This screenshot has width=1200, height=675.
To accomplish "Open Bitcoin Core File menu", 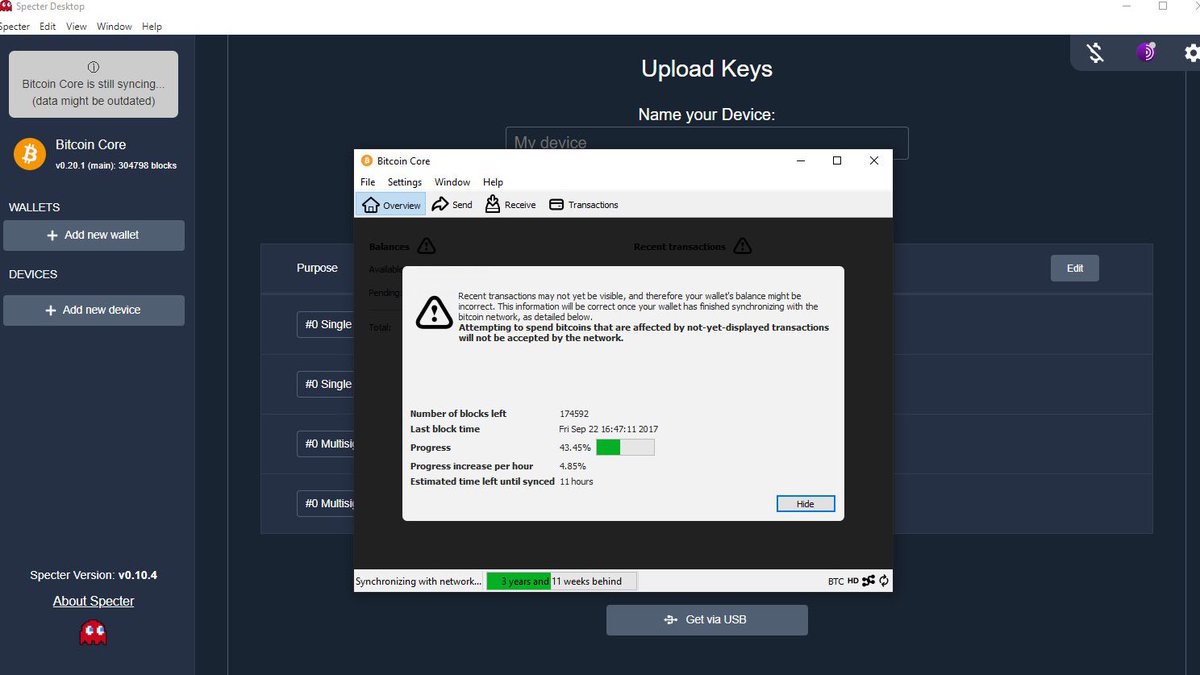I will pyautogui.click(x=368, y=182).
